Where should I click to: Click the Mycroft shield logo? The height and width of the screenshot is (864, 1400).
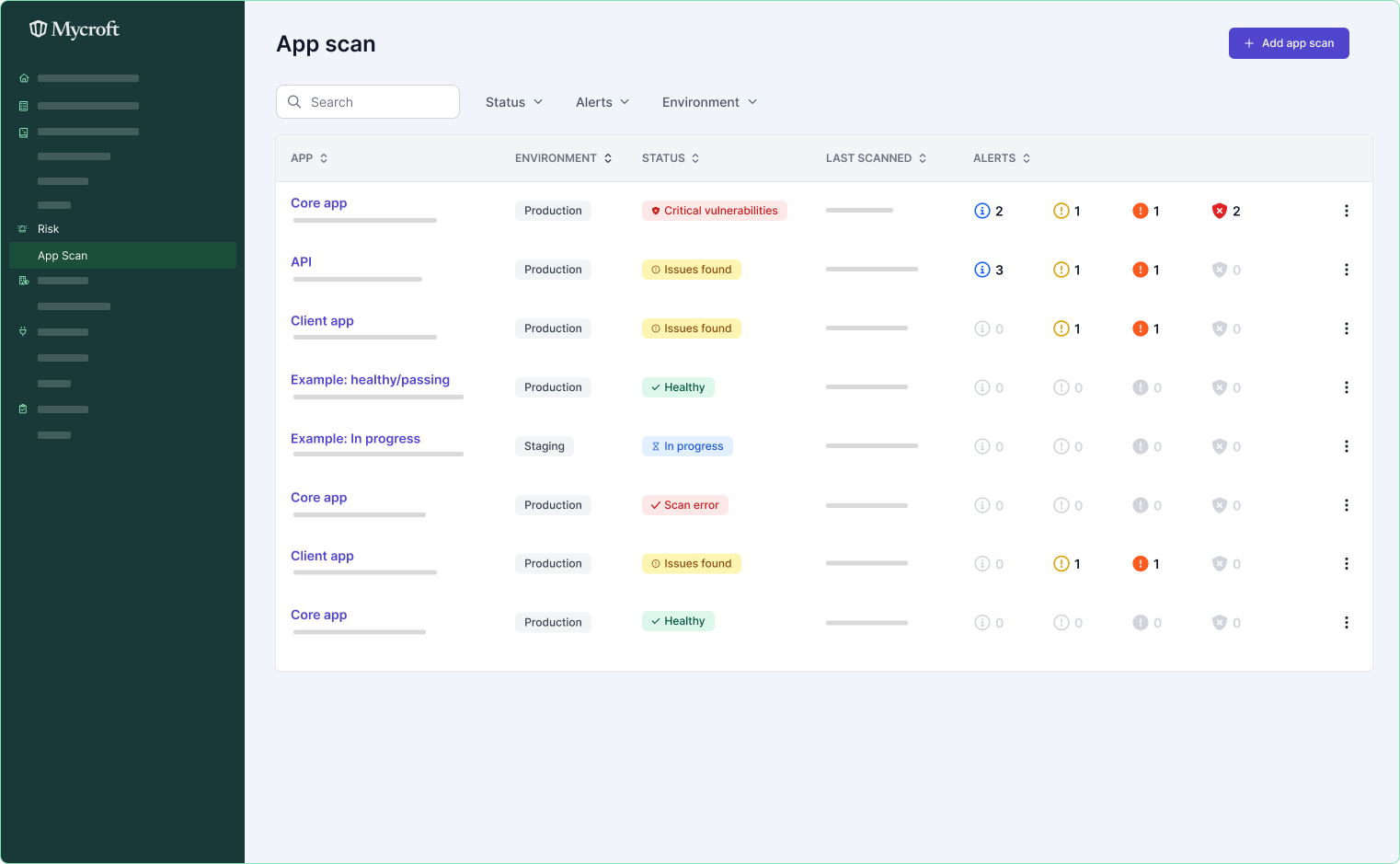[38, 29]
